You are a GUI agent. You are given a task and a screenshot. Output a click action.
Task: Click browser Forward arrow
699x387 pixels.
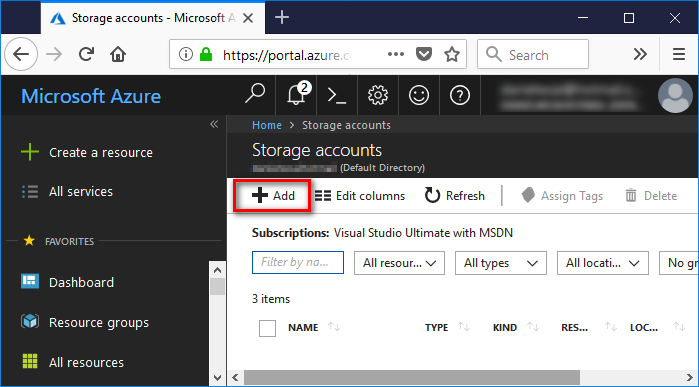pyautogui.click(x=54, y=54)
